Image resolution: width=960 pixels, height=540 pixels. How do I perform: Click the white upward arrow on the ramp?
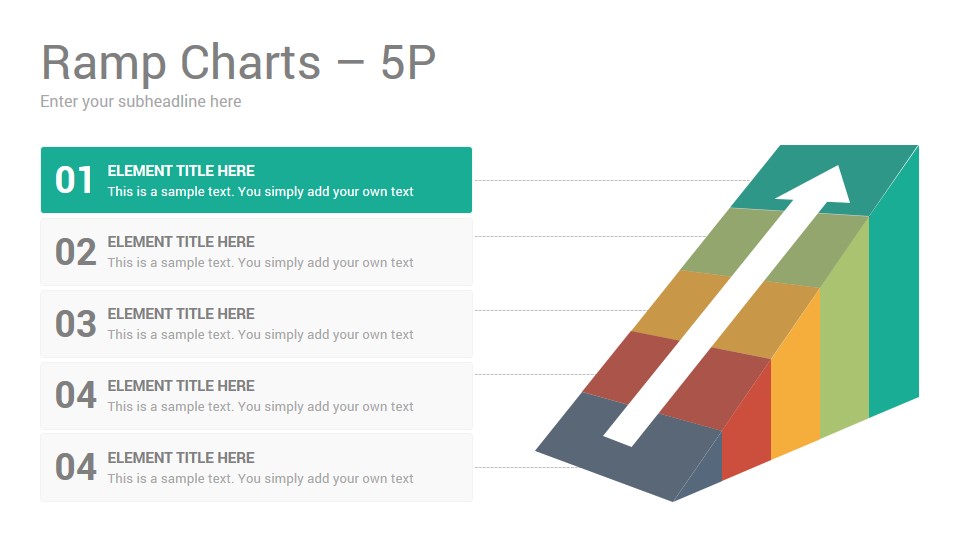pos(727,306)
